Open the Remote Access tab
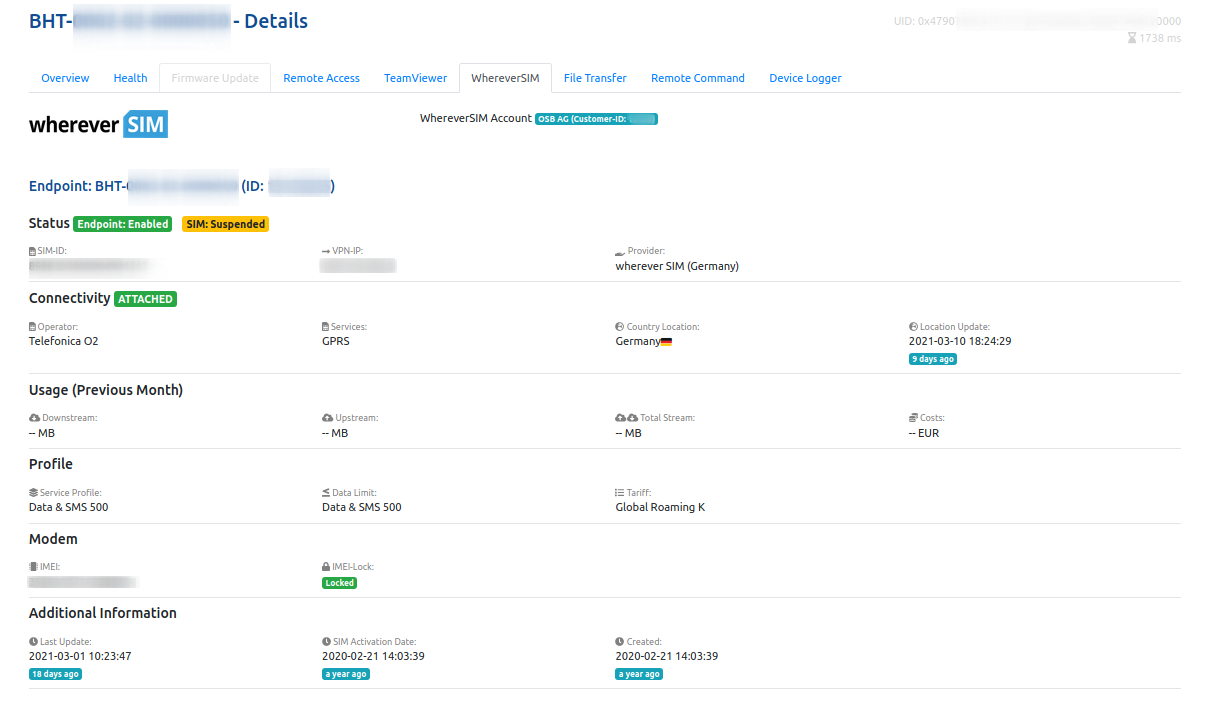 tap(321, 78)
